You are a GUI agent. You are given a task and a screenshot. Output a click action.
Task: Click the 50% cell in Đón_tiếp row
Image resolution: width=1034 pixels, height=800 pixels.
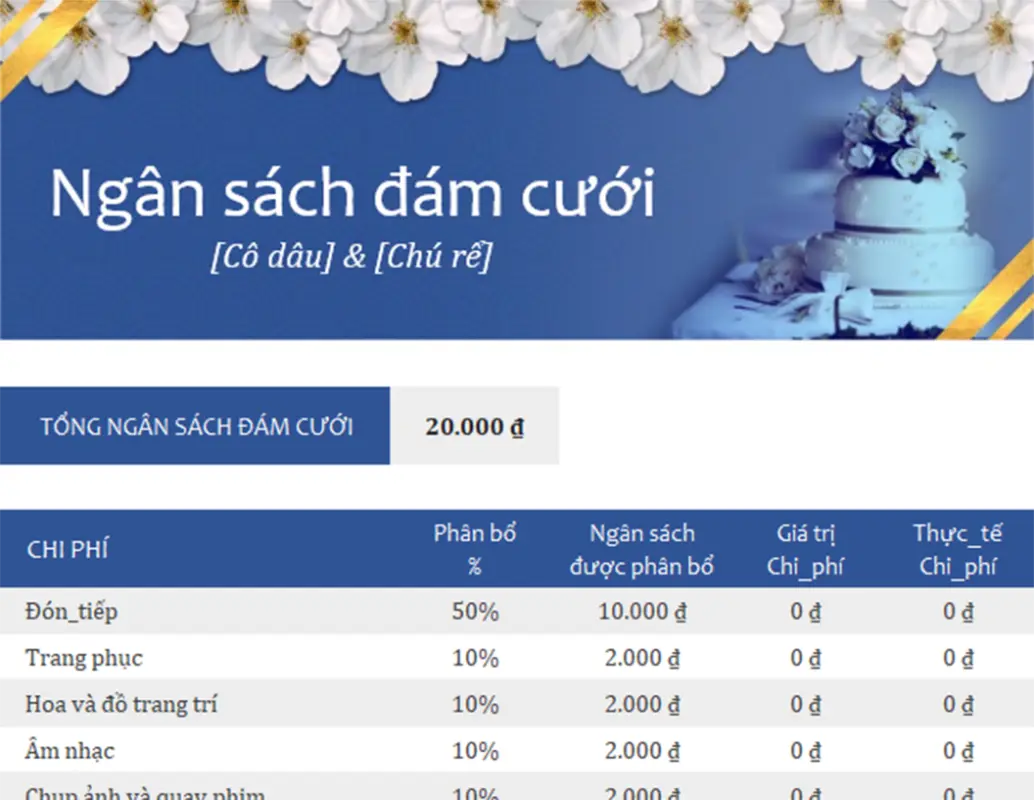(x=475, y=611)
